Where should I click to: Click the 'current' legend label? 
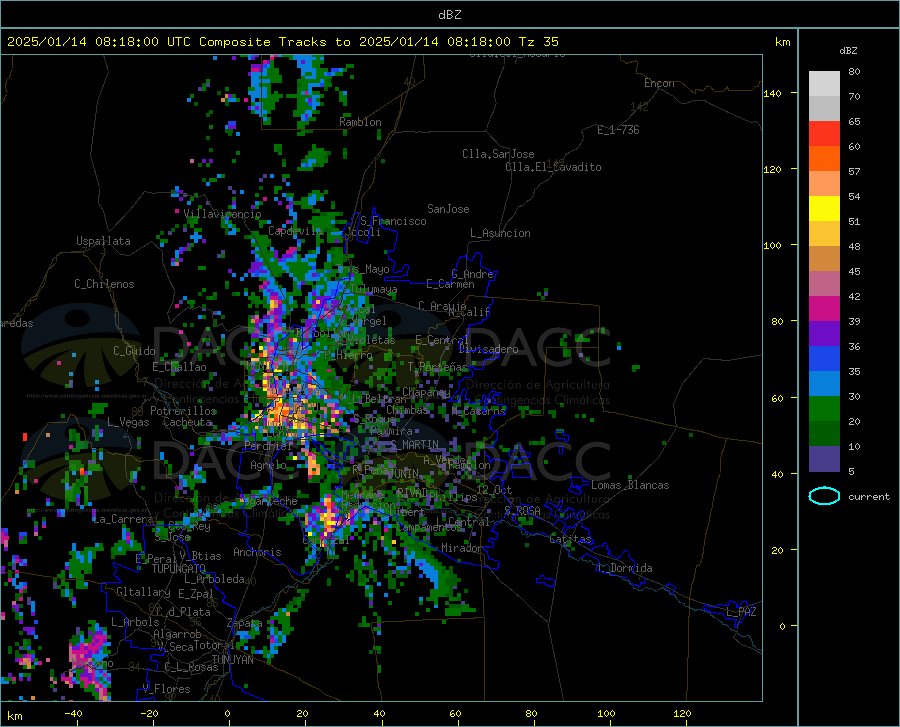[x=869, y=496]
